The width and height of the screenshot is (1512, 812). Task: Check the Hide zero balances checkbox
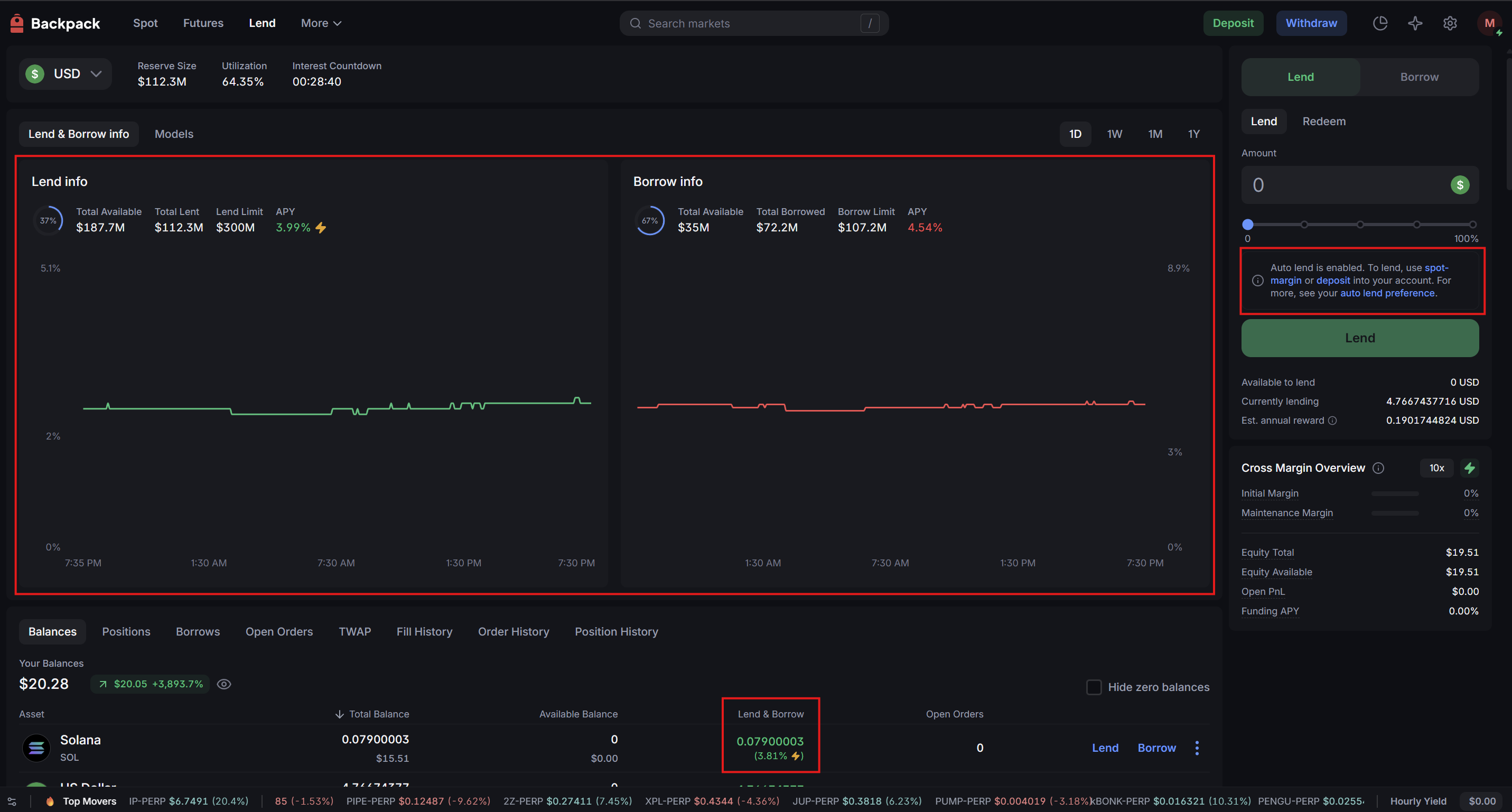click(x=1094, y=687)
